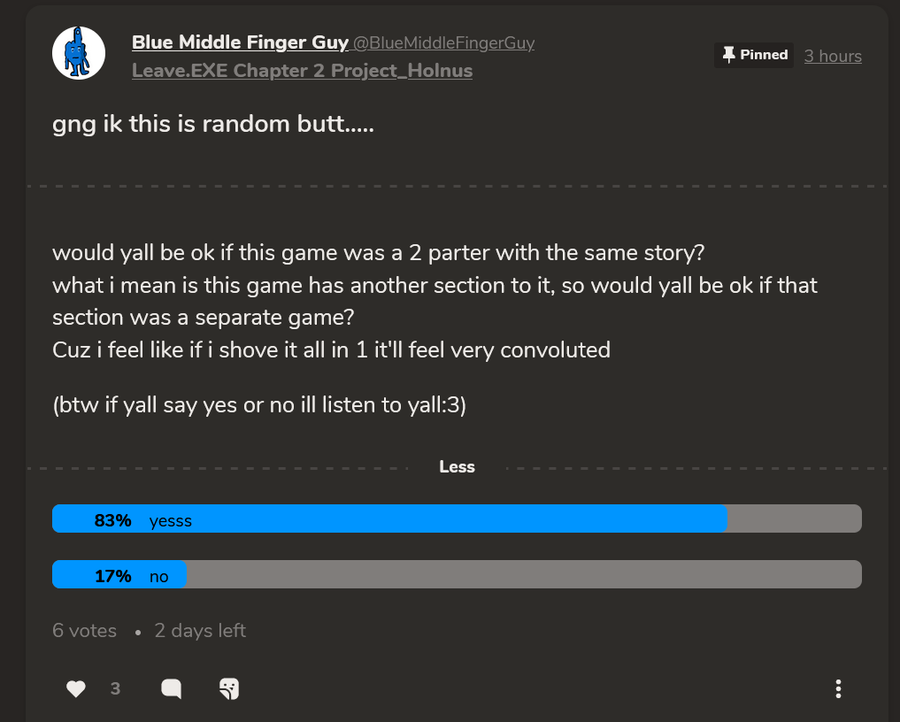900x722 pixels.
Task: Open comments via the speech bubble icon
Action: point(171,688)
